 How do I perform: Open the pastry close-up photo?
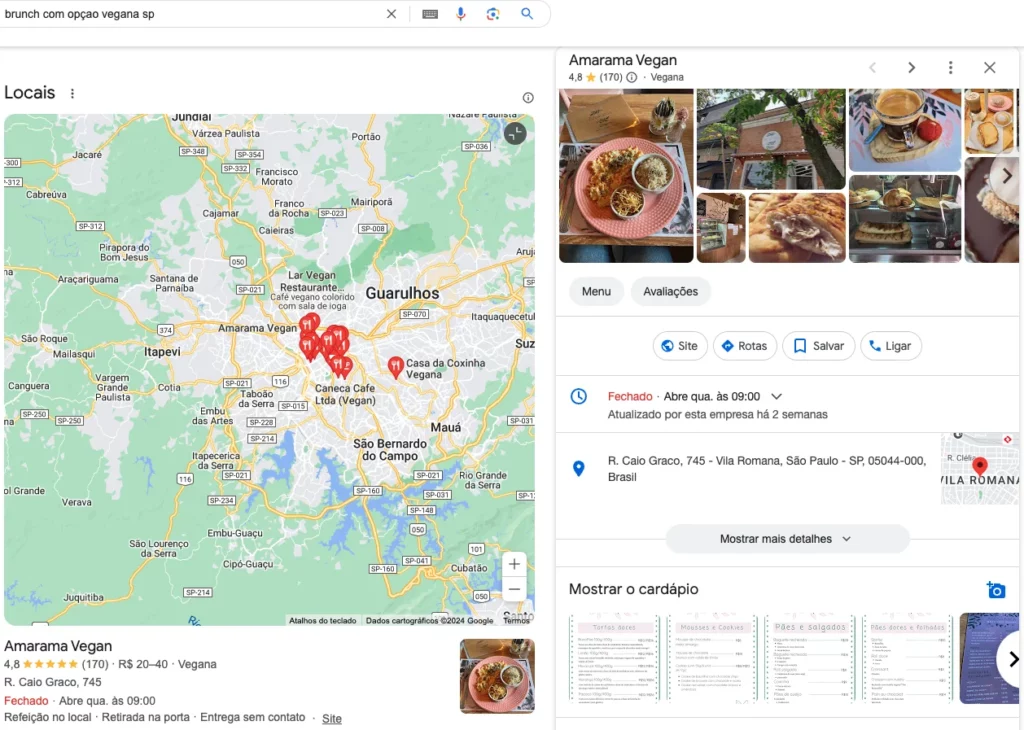[797, 228]
